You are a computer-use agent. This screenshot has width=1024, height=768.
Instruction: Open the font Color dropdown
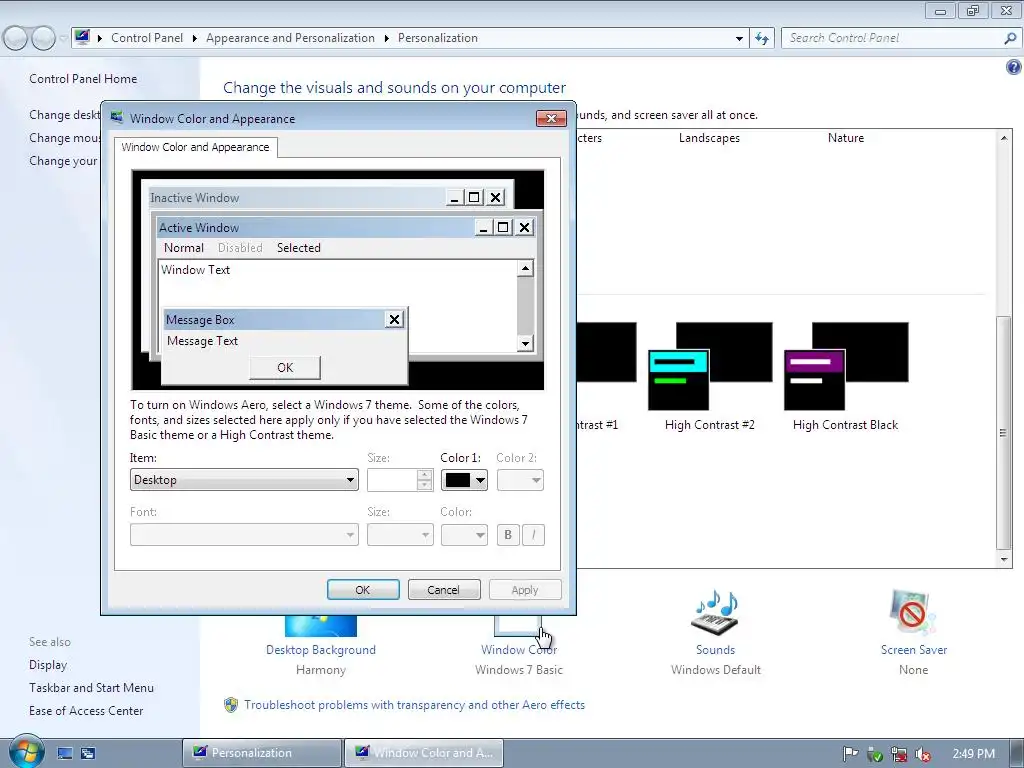(x=464, y=535)
